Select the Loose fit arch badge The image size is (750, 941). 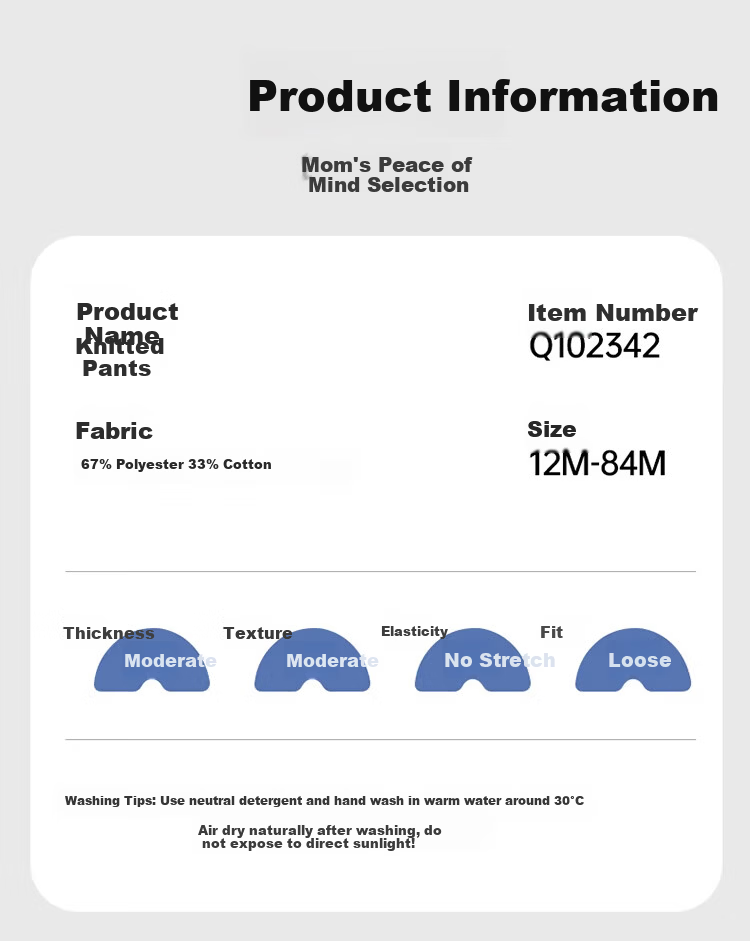(633, 660)
